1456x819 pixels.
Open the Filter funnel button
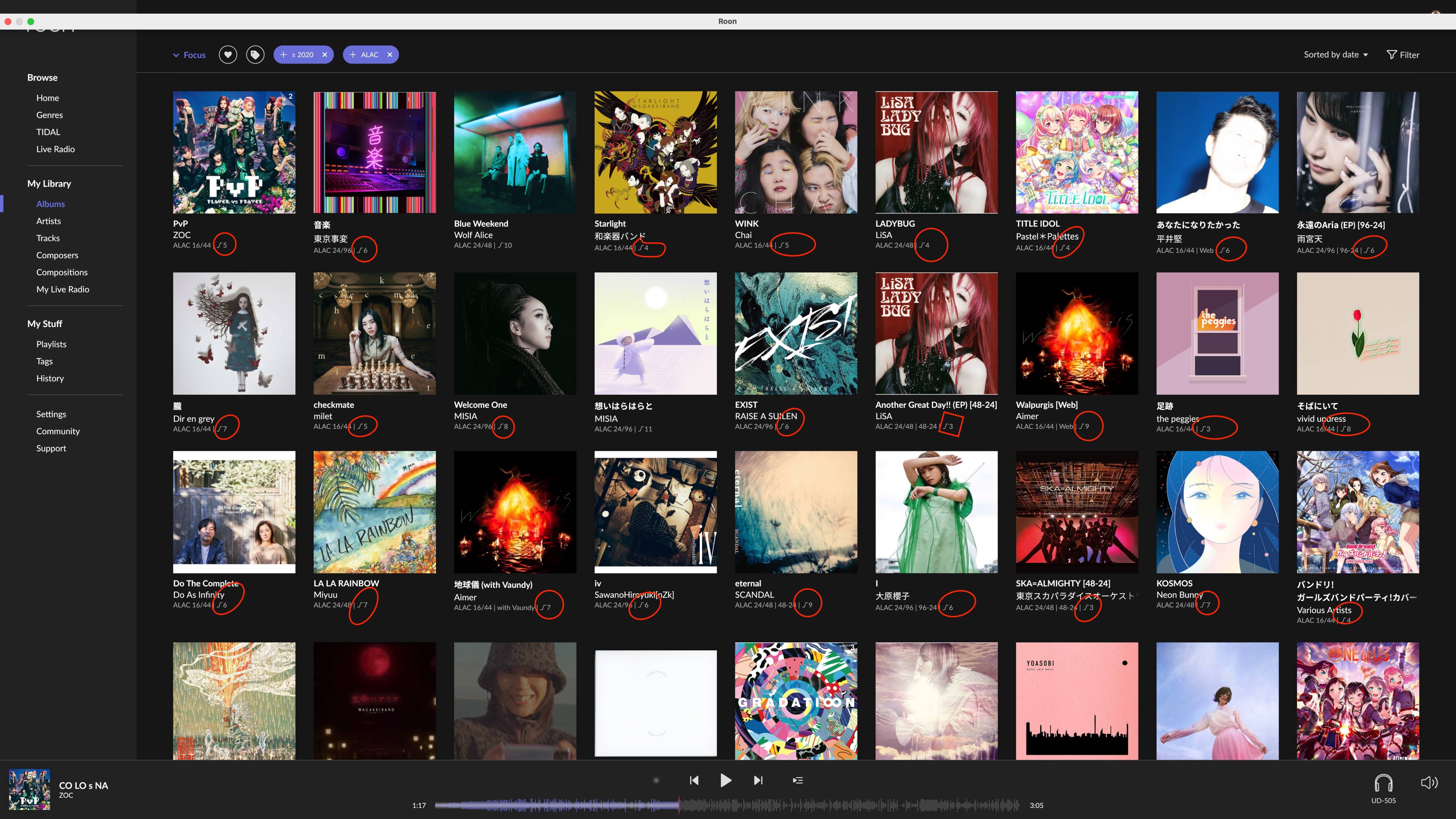(1403, 55)
